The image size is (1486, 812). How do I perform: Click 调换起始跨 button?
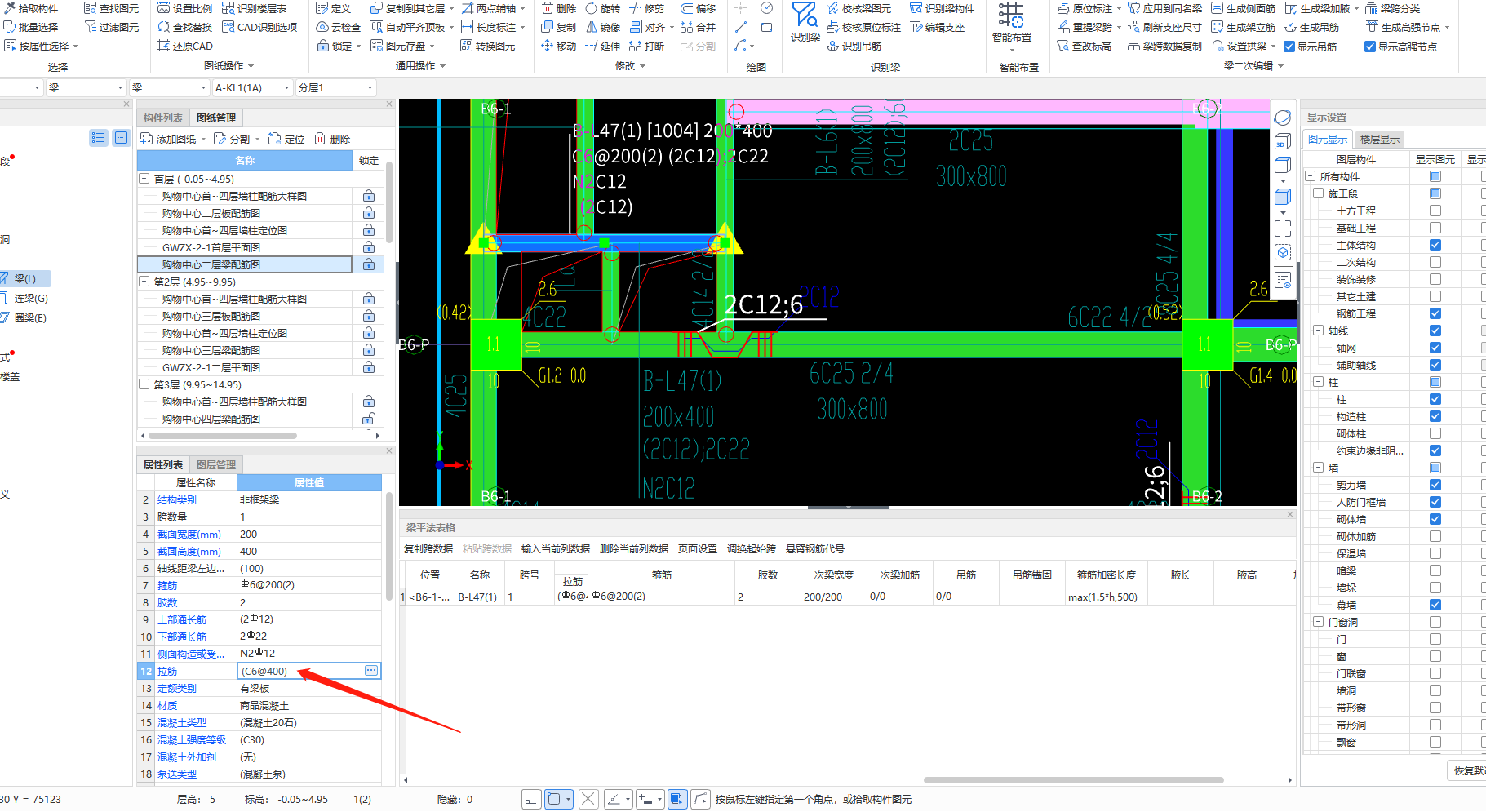click(752, 549)
